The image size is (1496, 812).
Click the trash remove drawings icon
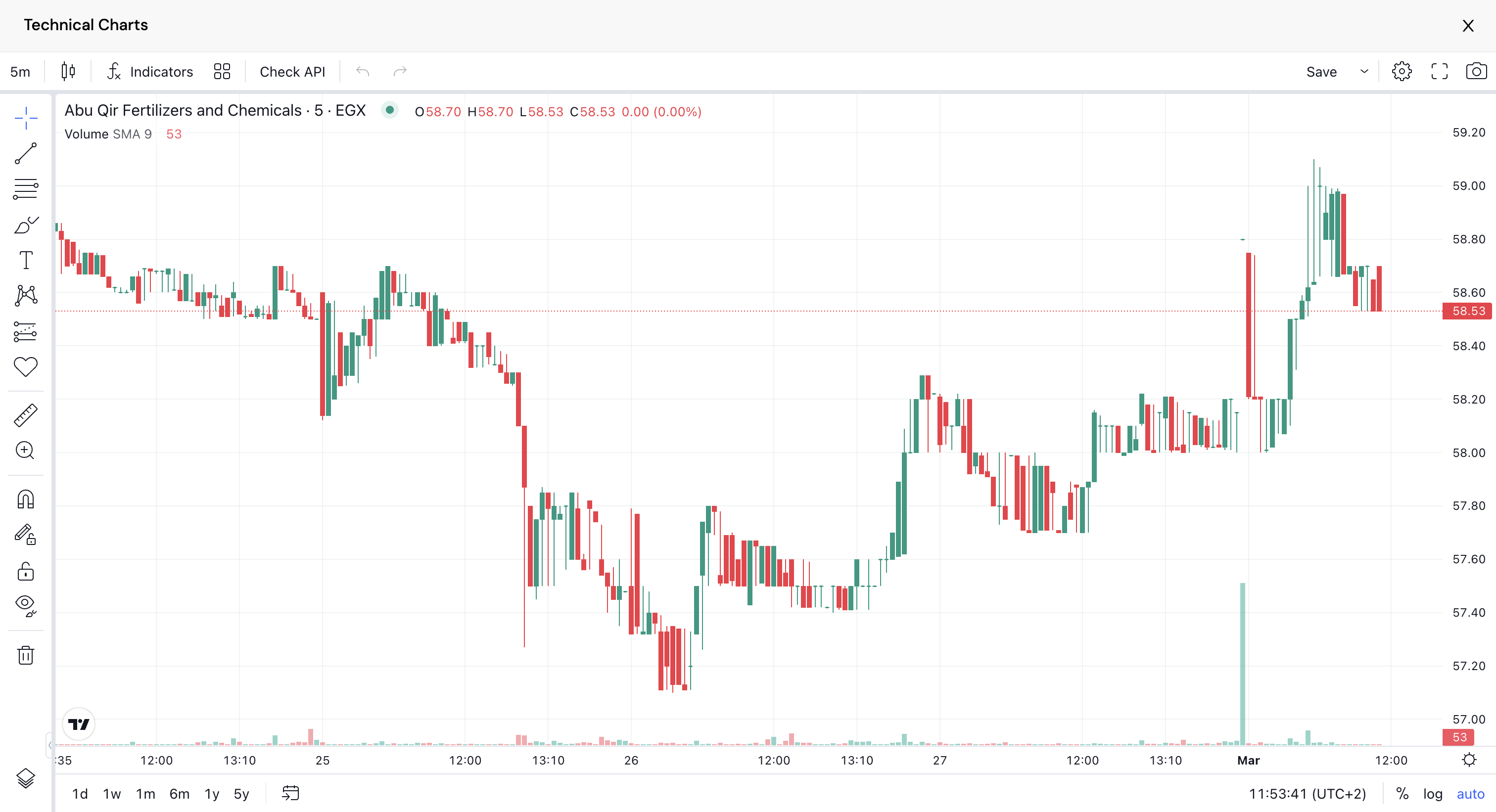(26, 655)
